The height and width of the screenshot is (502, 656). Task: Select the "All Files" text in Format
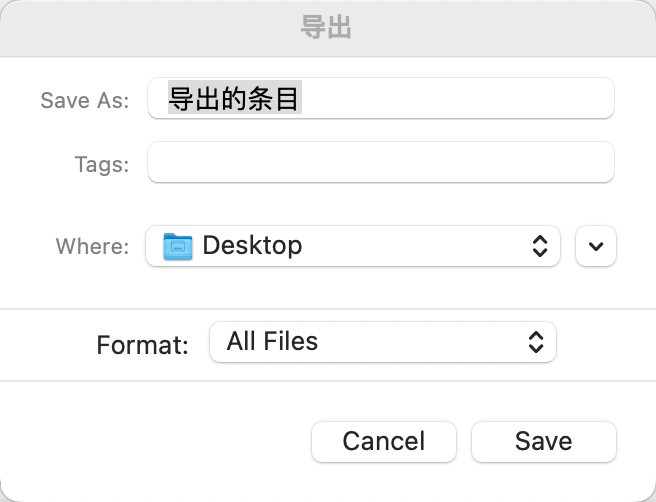coord(272,342)
